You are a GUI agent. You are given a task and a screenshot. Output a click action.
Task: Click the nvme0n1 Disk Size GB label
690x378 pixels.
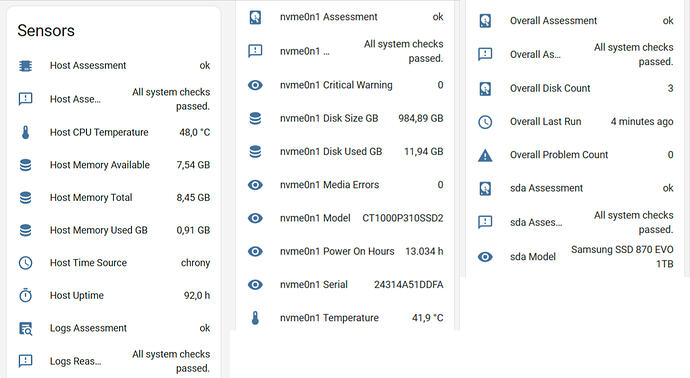[329, 118]
